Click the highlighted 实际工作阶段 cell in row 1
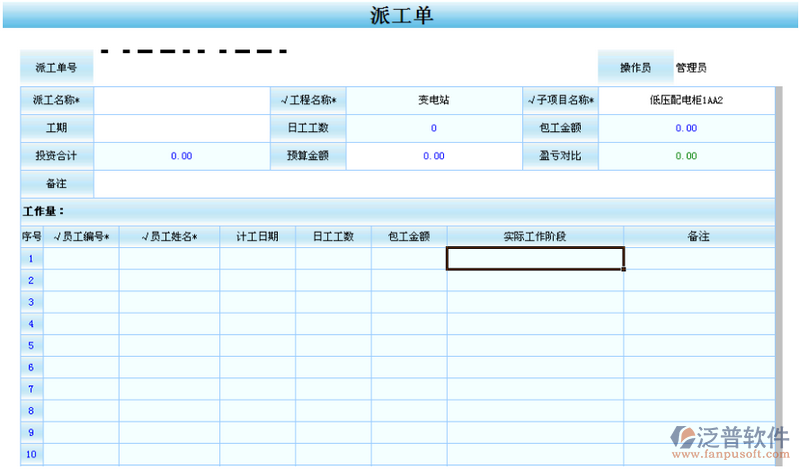The height and width of the screenshot is (470, 800). coord(535,259)
